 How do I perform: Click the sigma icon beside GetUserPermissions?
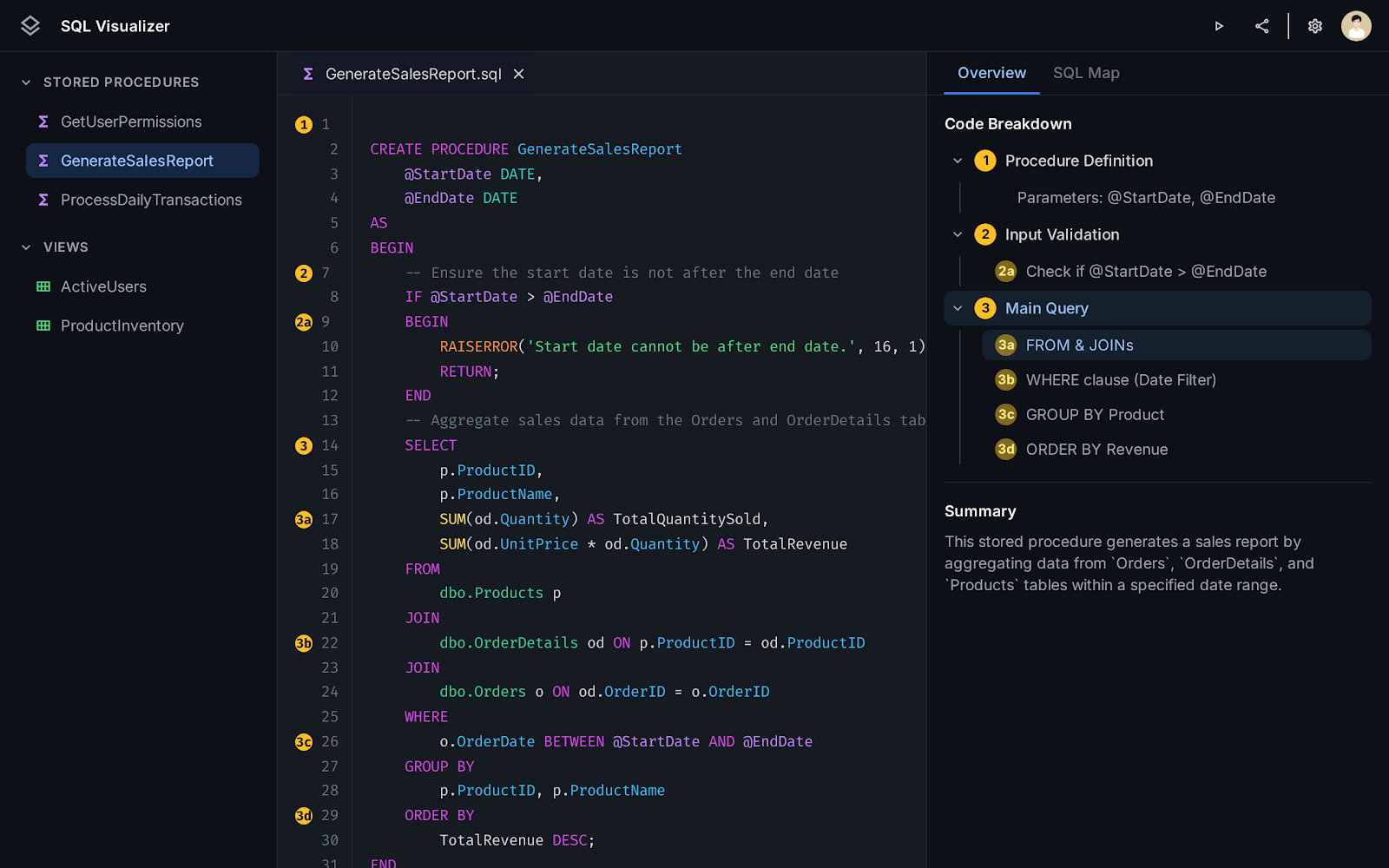tap(43, 122)
